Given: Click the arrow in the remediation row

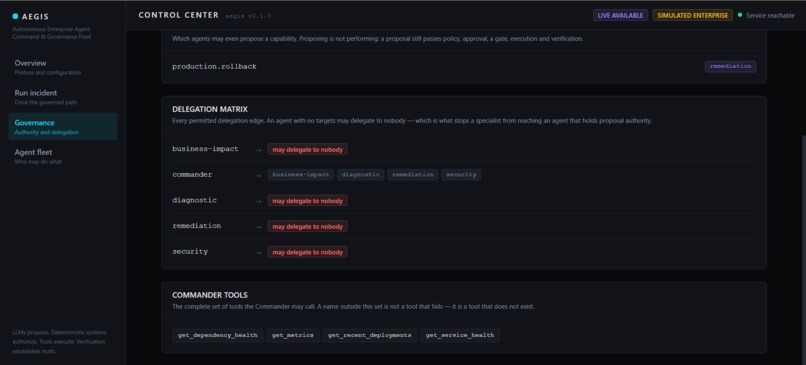Looking at the screenshot, I should (x=258, y=227).
